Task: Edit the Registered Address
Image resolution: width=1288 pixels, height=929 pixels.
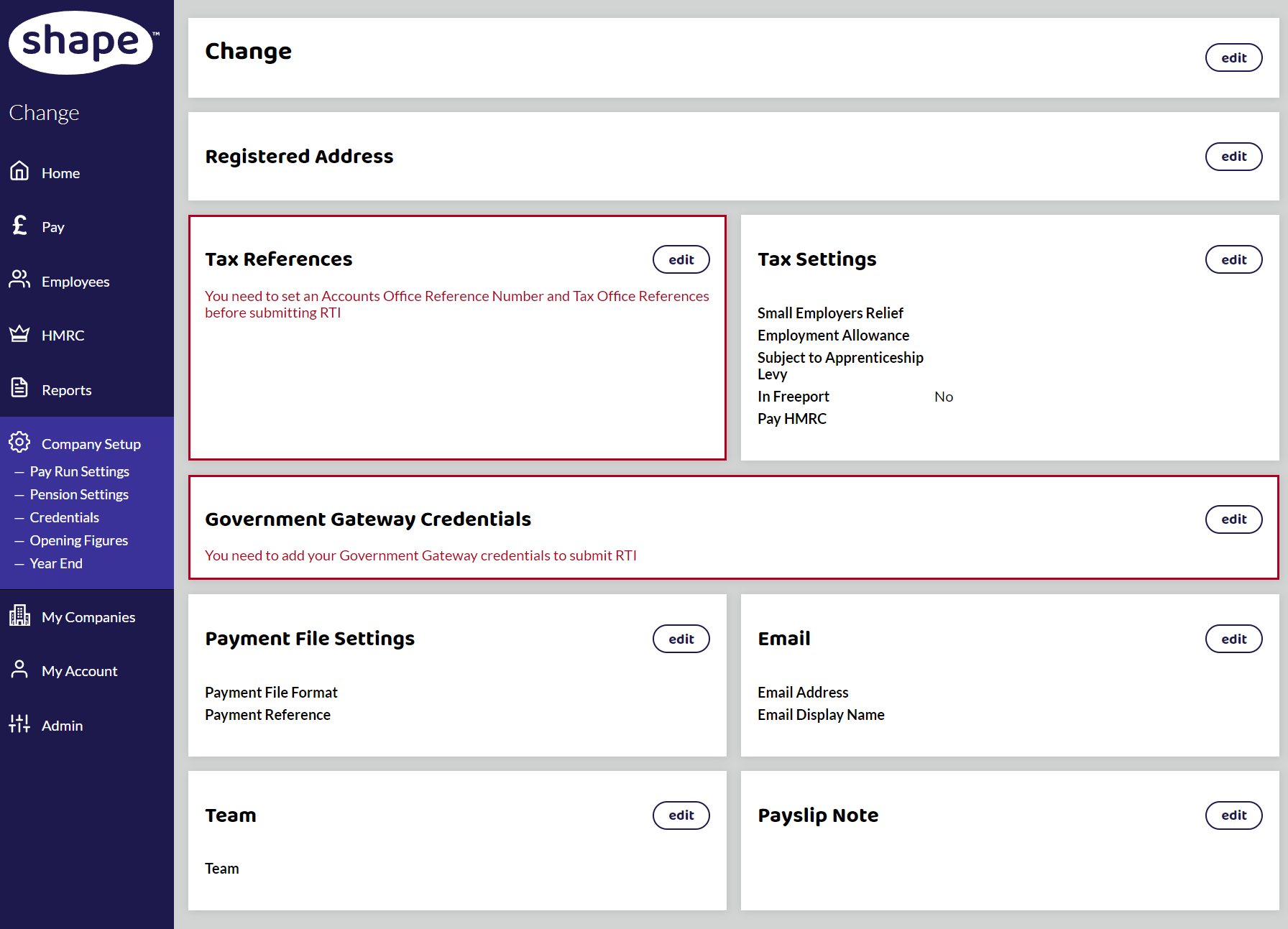Action: pos(1233,157)
